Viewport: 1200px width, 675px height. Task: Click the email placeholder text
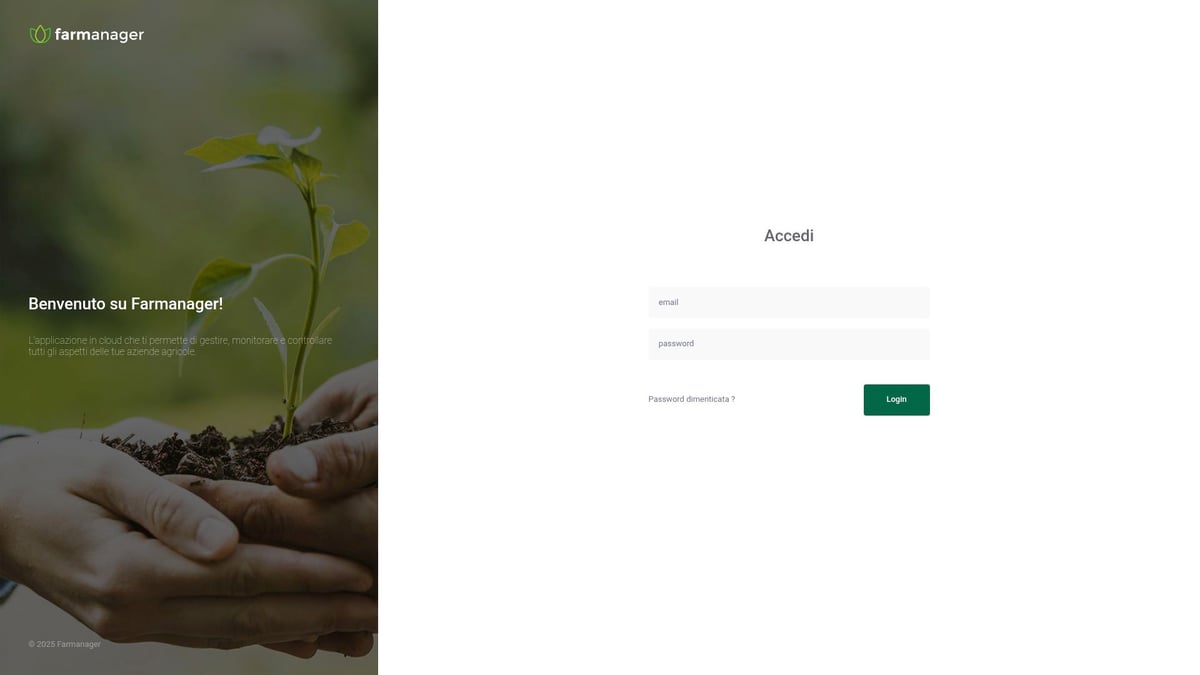tap(669, 302)
